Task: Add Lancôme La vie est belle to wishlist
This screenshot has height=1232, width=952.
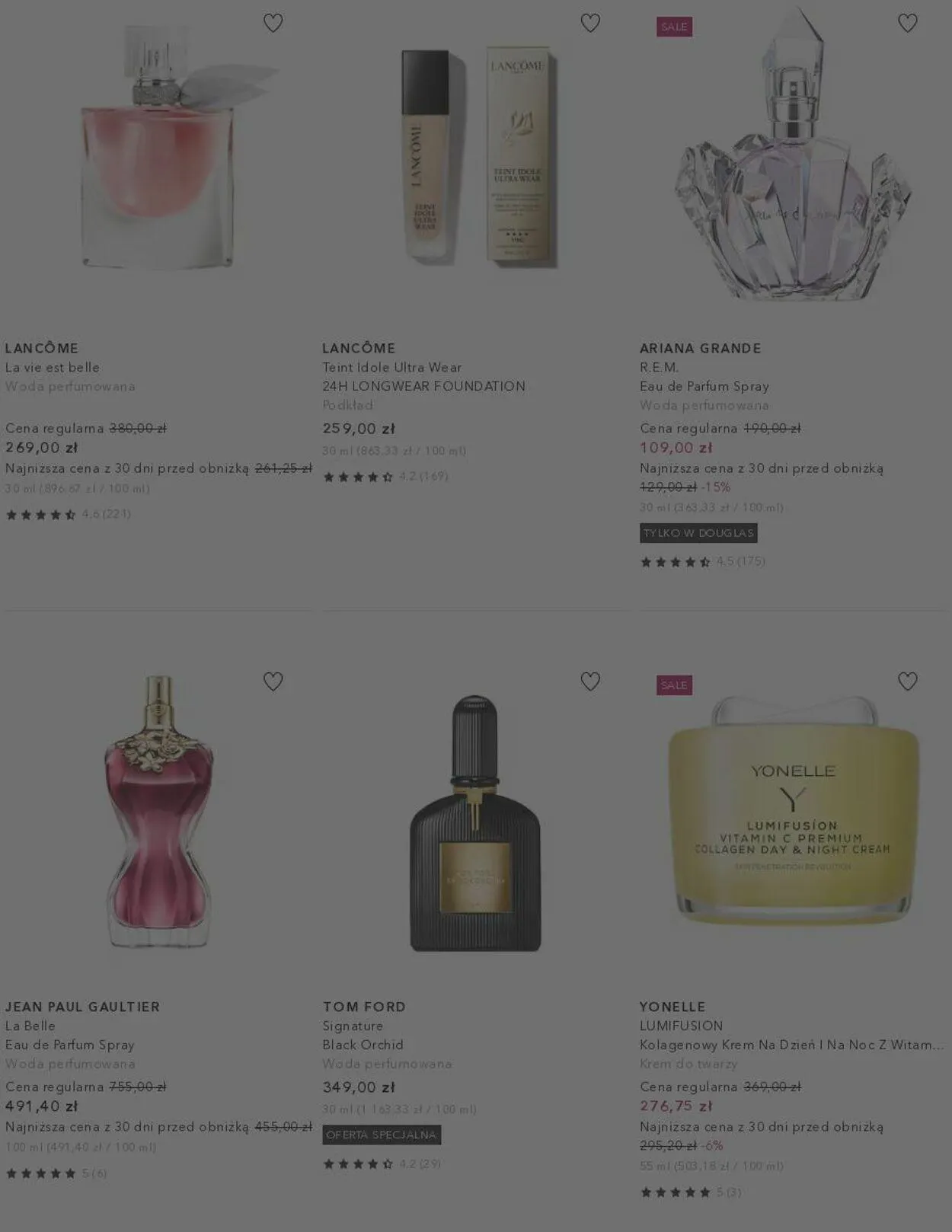Action: pos(273,23)
